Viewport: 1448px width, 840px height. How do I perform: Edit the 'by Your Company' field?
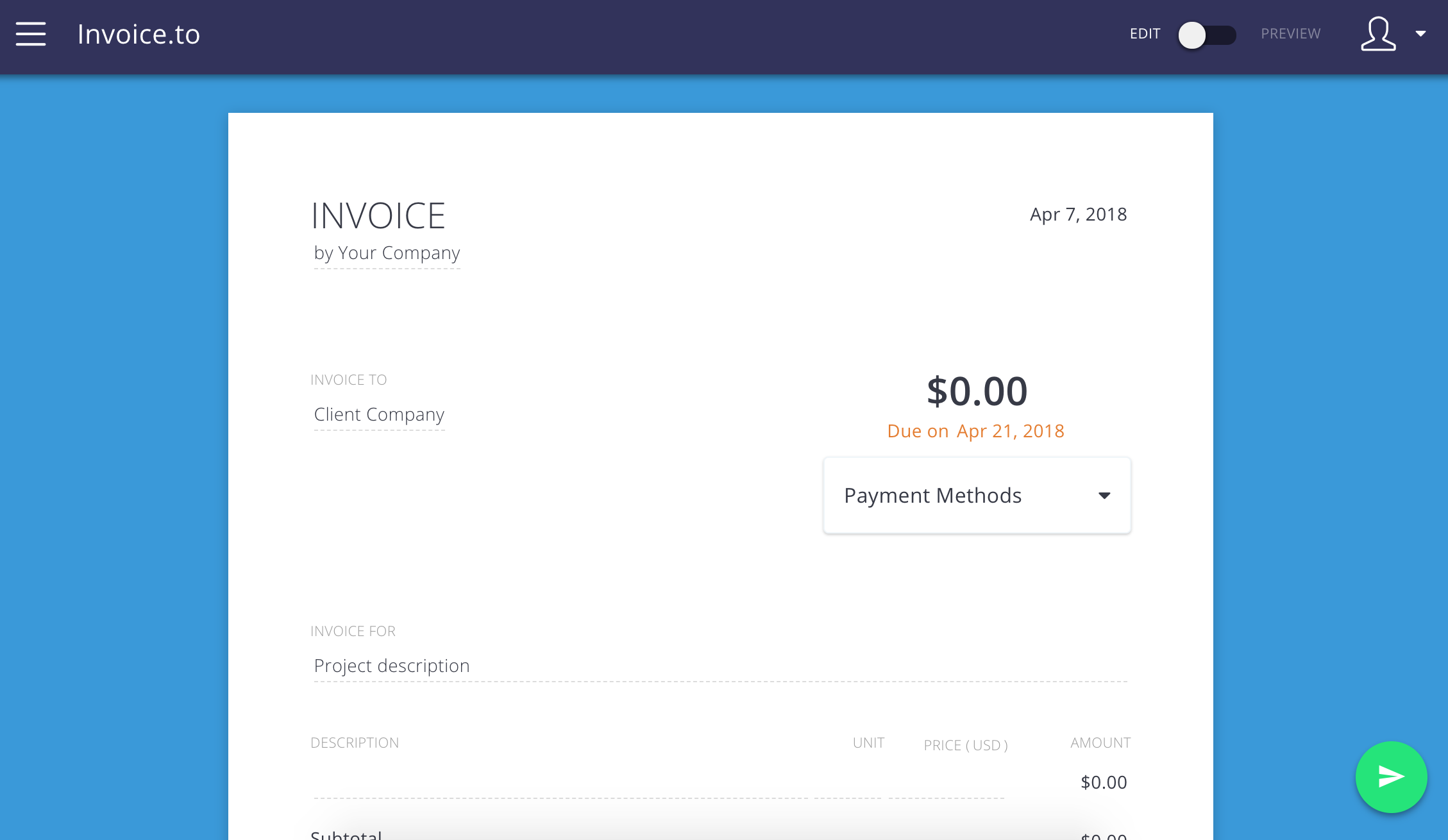tap(387, 253)
